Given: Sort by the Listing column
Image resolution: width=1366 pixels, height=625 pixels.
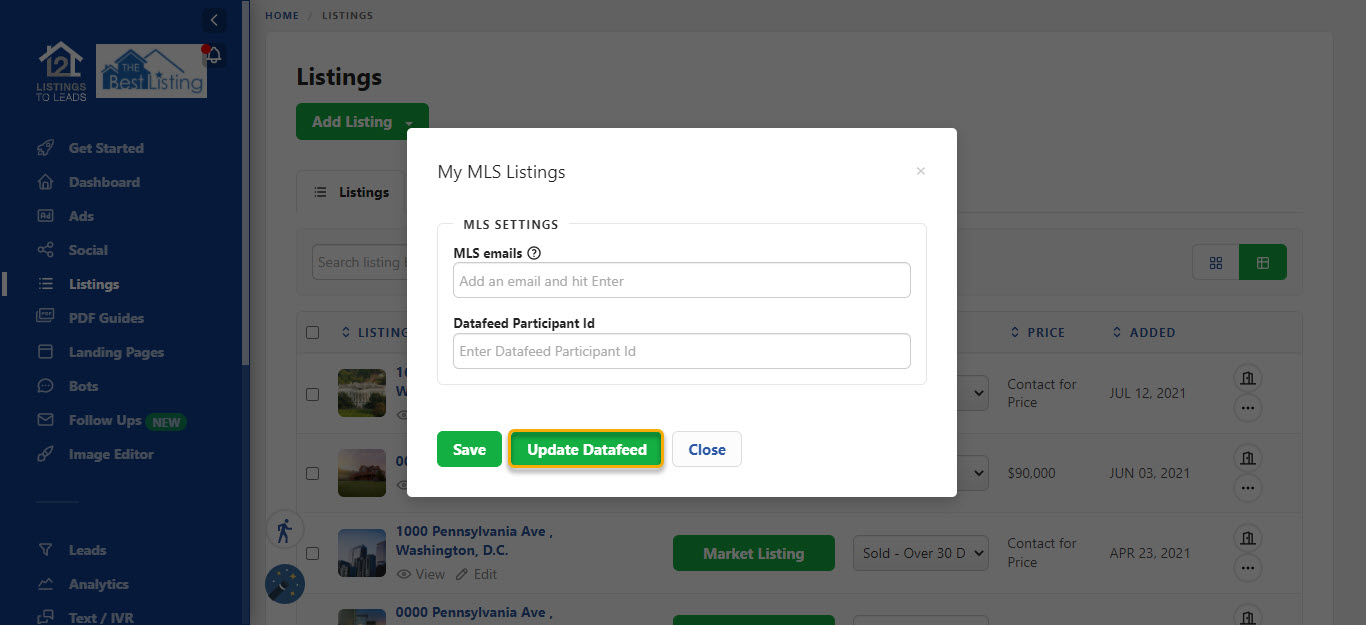Looking at the screenshot, I should [374, 332].
